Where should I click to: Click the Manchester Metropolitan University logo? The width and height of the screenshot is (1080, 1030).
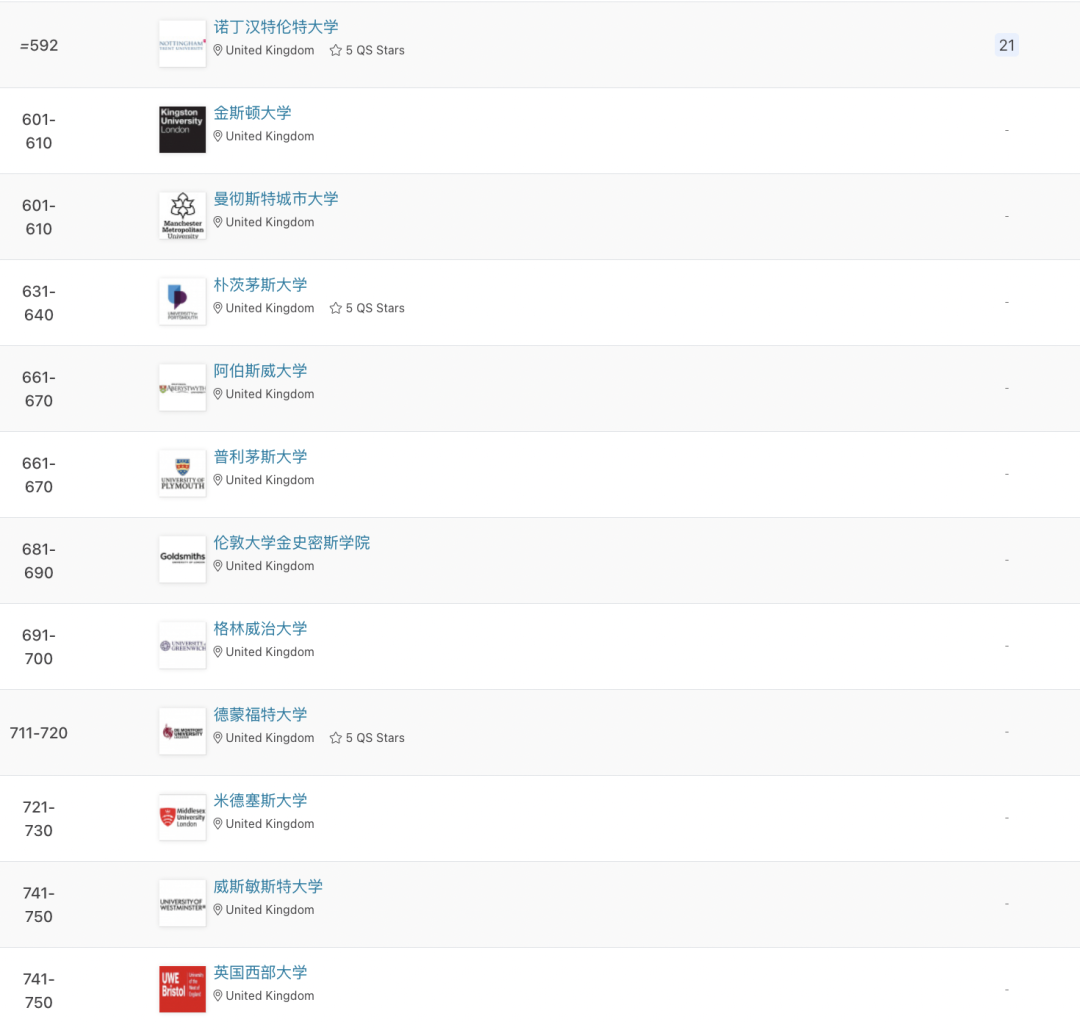(x=183, y=216)
